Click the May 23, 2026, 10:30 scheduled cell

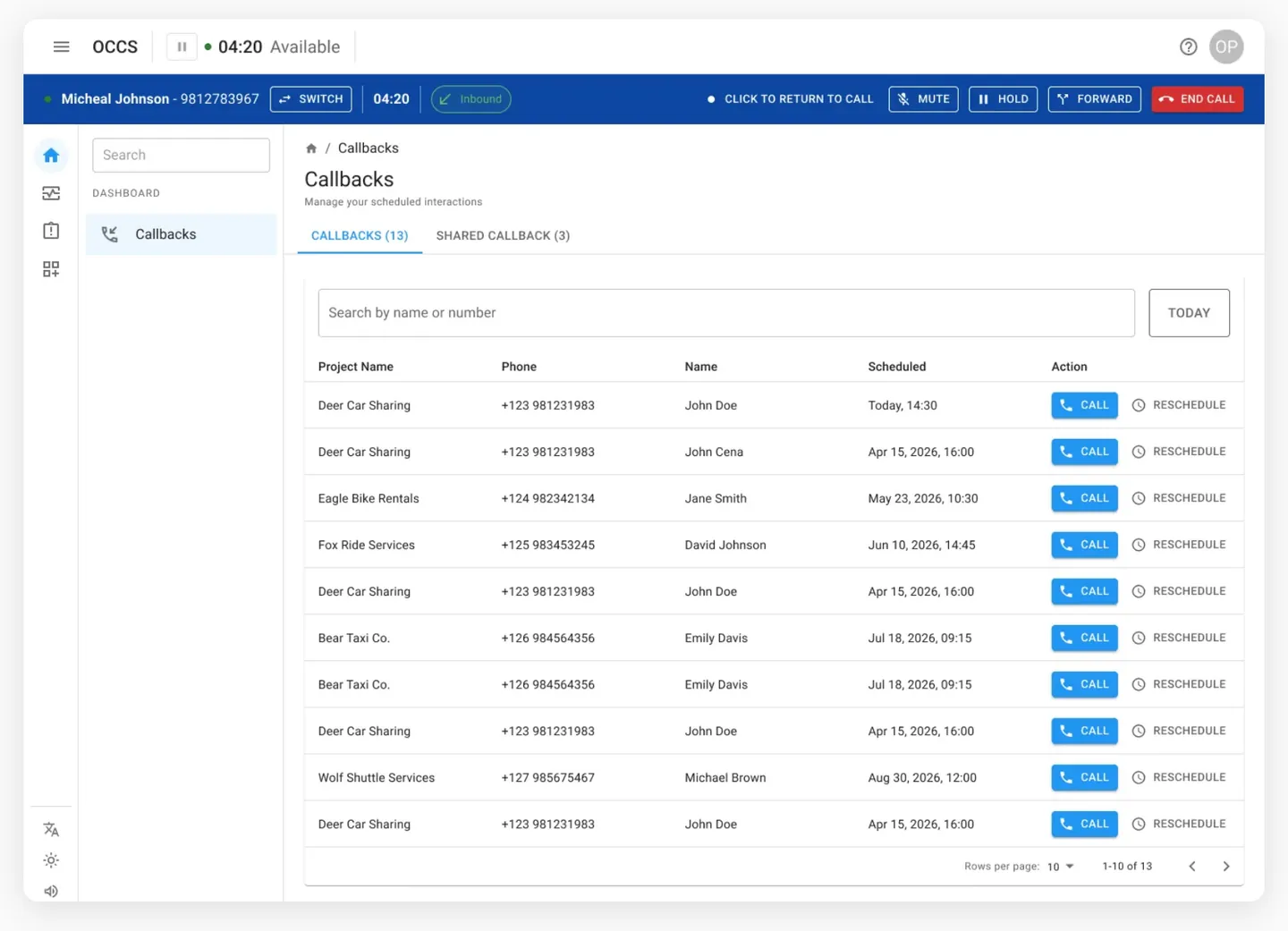pyautogui.click(x=923, y=499)
